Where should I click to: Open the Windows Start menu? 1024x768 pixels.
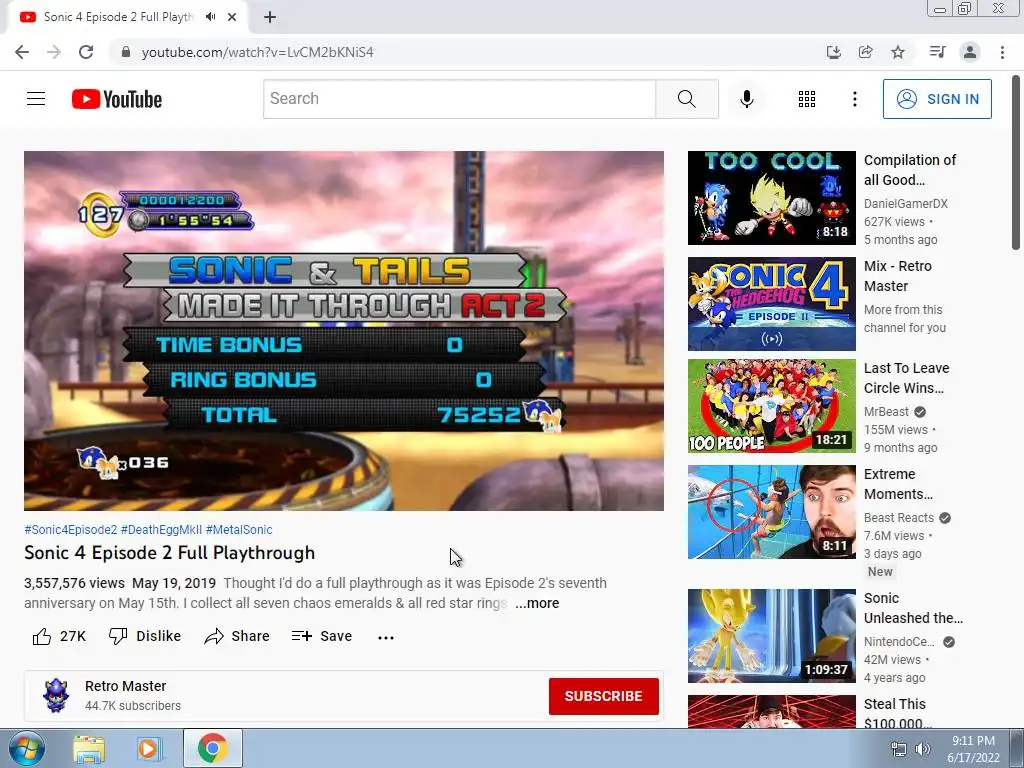point(27,748)
